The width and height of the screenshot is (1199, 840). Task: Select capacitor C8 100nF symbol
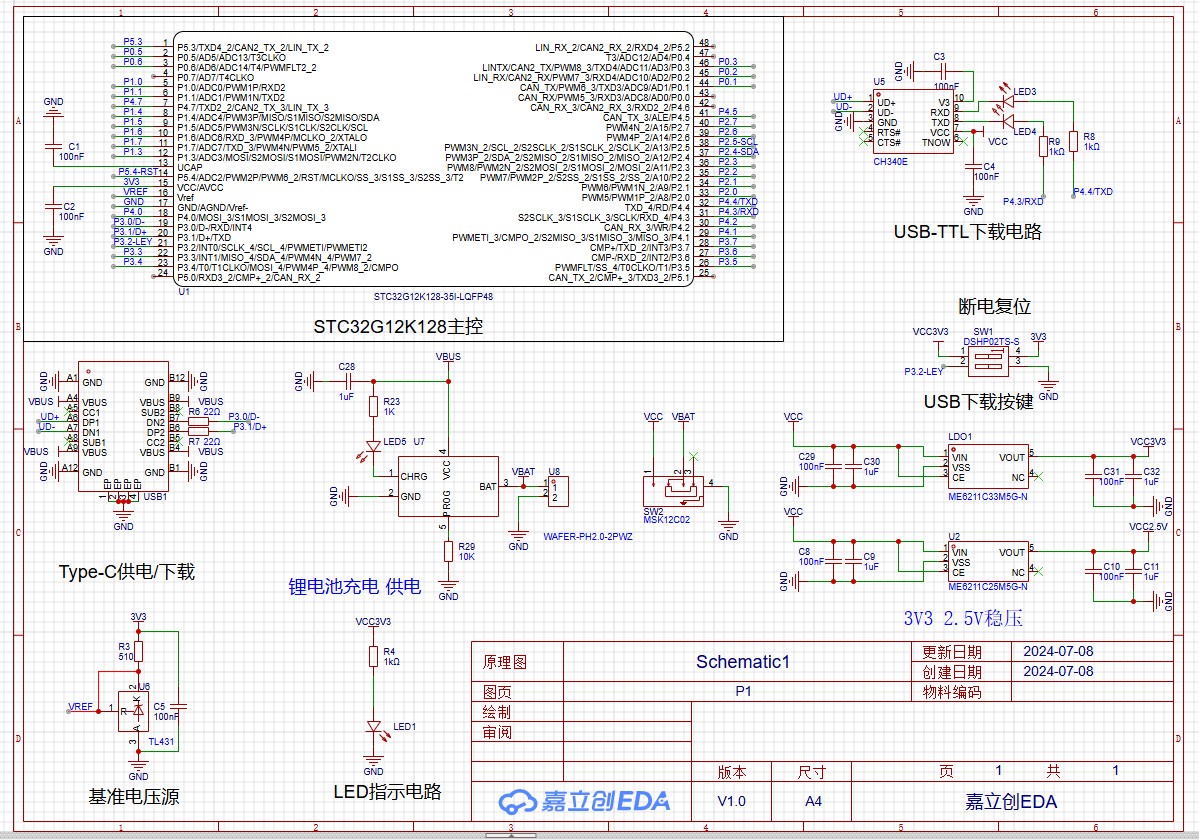click(833, 561)
